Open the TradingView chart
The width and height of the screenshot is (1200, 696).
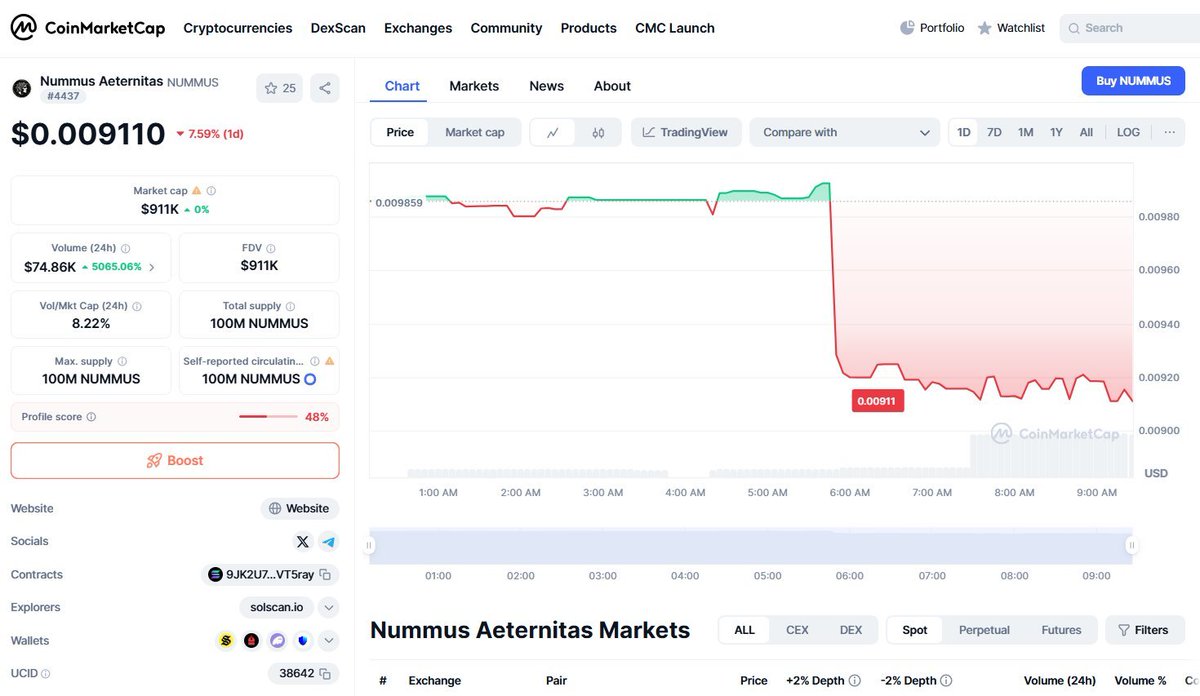pos(686,132)
